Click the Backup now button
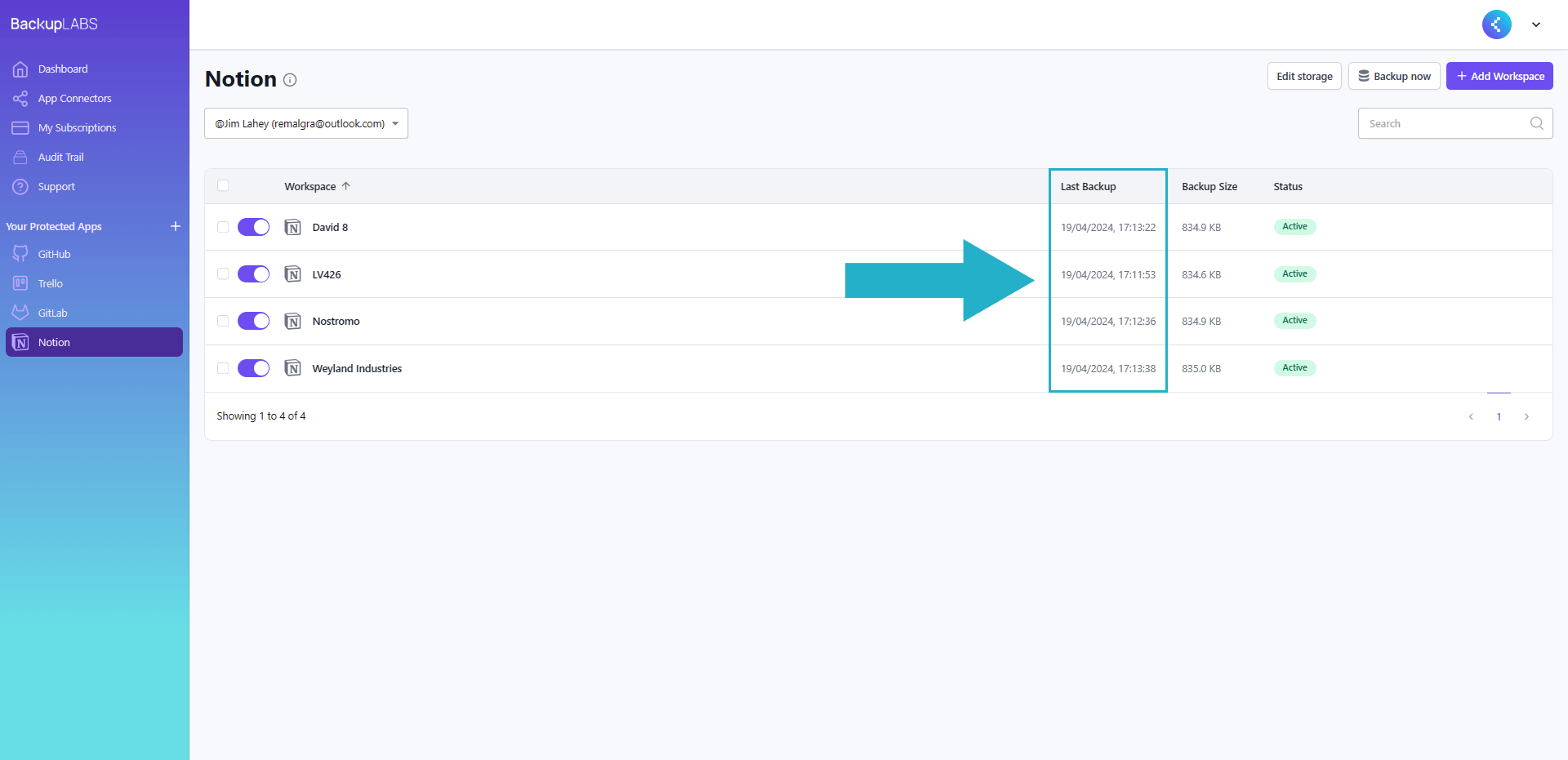 (1394, 76)
